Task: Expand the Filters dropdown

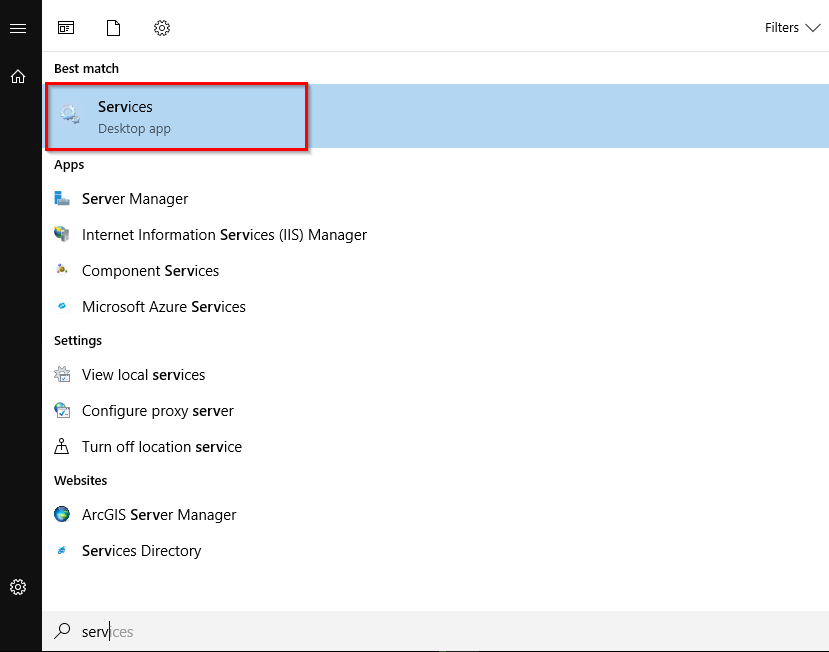Action: click(792, 27)
